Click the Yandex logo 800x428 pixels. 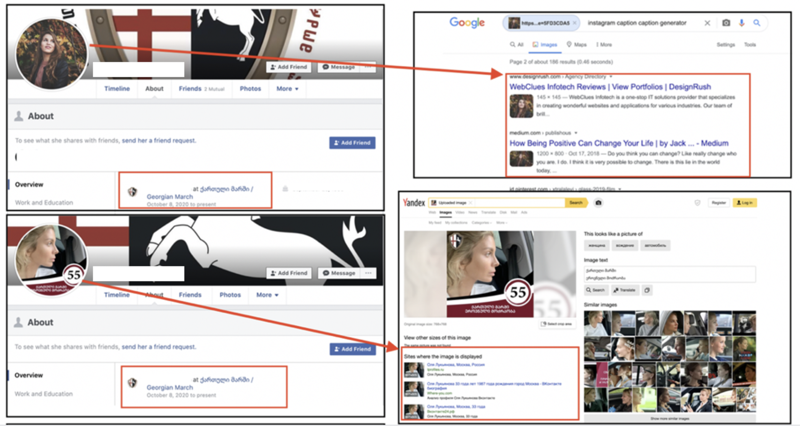coord(414,203)
